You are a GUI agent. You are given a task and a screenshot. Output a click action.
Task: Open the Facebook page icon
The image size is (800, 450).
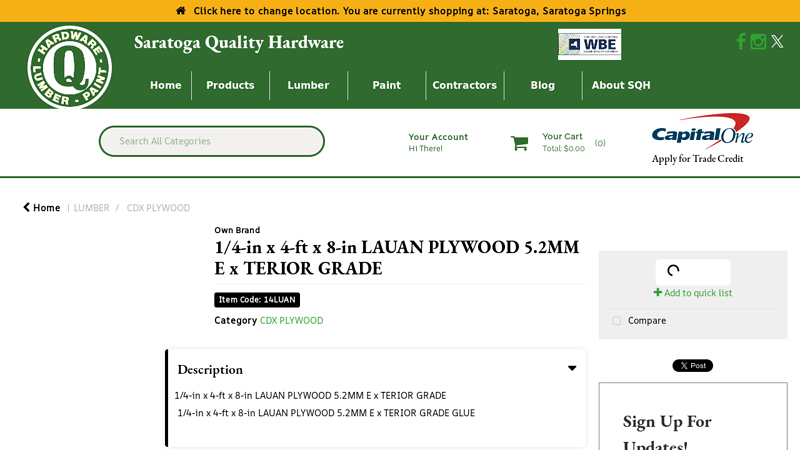[x=741, y=41]
